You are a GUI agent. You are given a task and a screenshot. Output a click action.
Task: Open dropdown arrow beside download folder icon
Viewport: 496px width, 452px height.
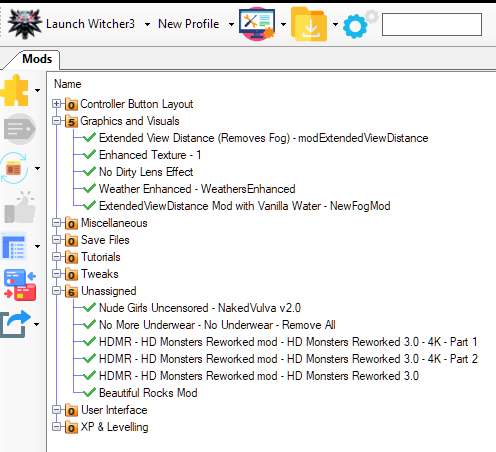coord(335,24)
